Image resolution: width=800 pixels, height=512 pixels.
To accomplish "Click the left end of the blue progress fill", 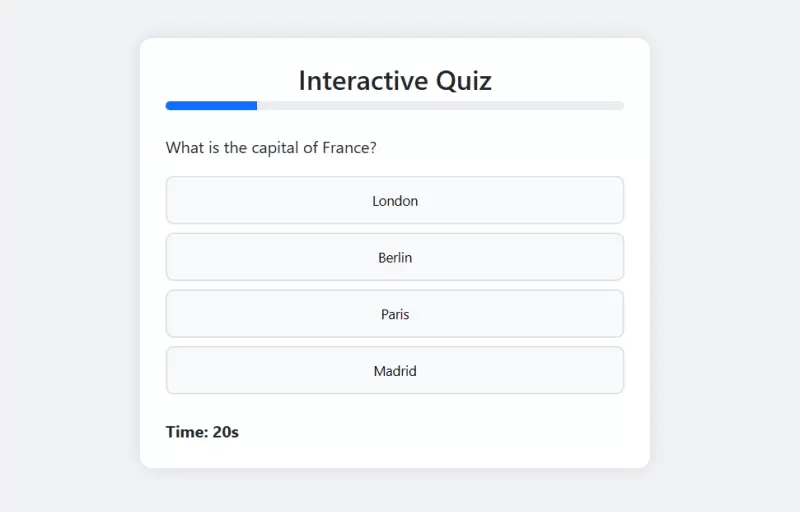I will click(170, 105).
